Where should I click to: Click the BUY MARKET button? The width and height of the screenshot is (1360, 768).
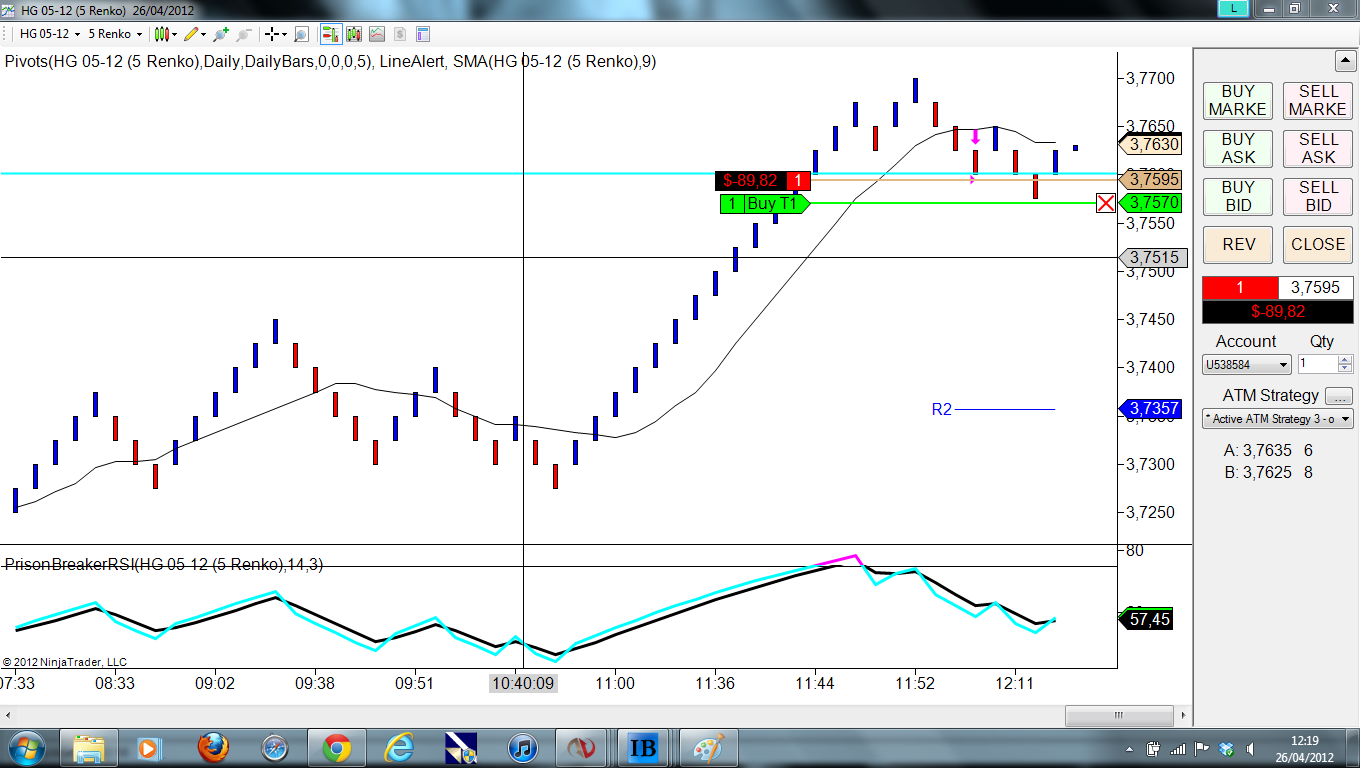(x=1238, y=100)
